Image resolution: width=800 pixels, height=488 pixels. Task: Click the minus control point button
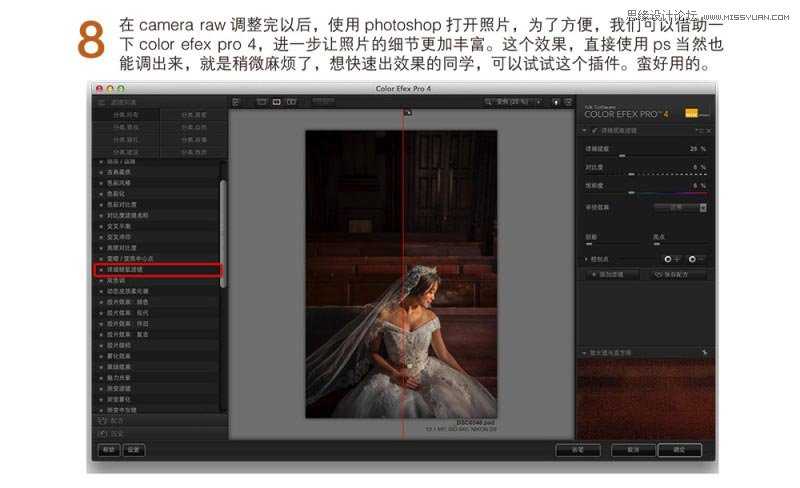click(696, 259)
